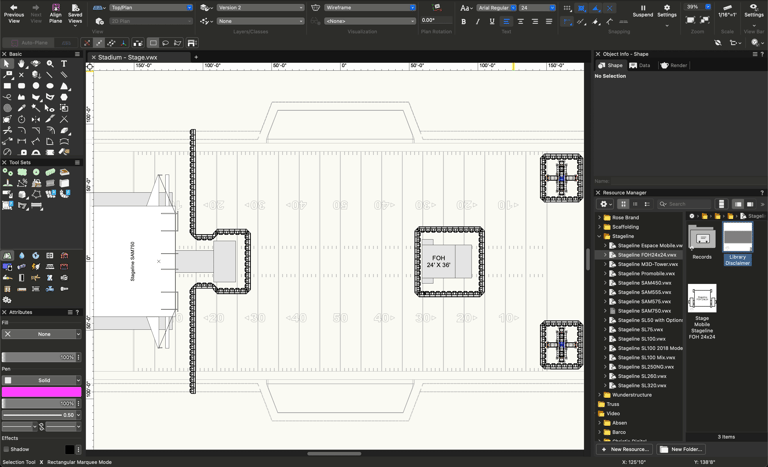Open the None class dropdown
The image size is (768, 467).
coord(261,21)
